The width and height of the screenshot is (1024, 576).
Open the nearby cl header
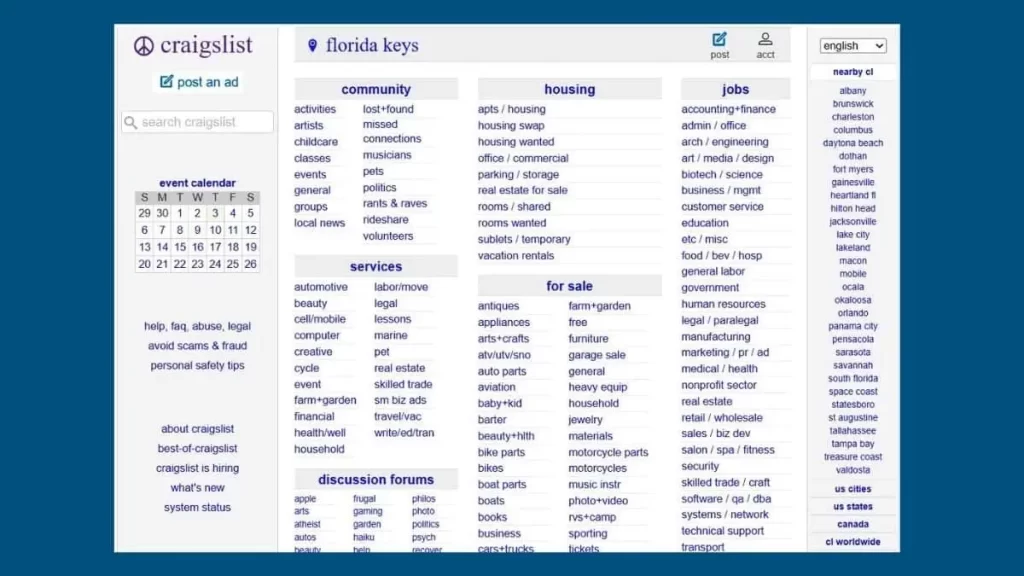pyautogui.click(x=852, y=71)
